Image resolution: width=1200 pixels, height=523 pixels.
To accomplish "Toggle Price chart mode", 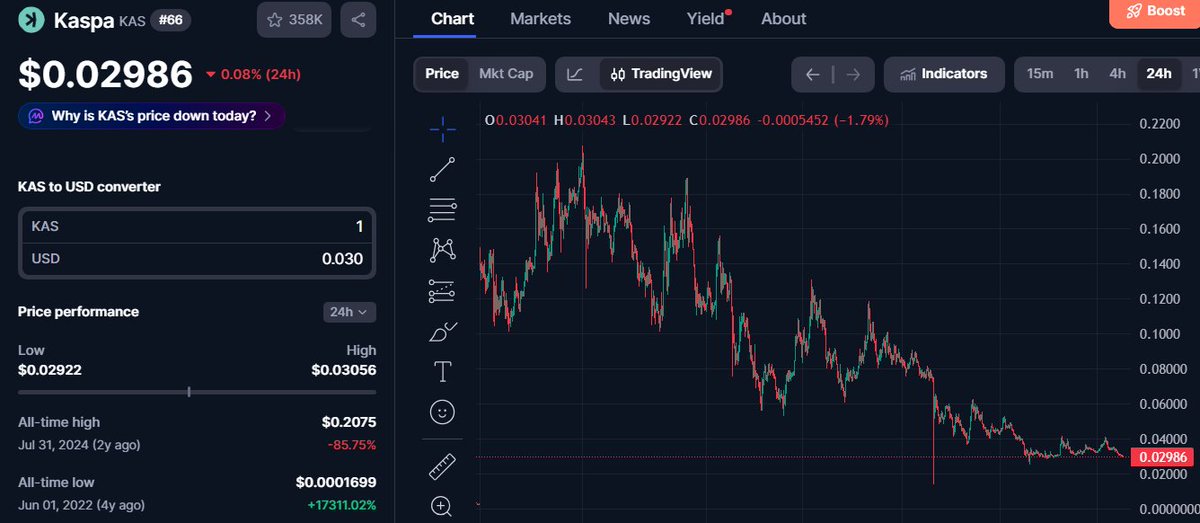I will pos(442,73).
